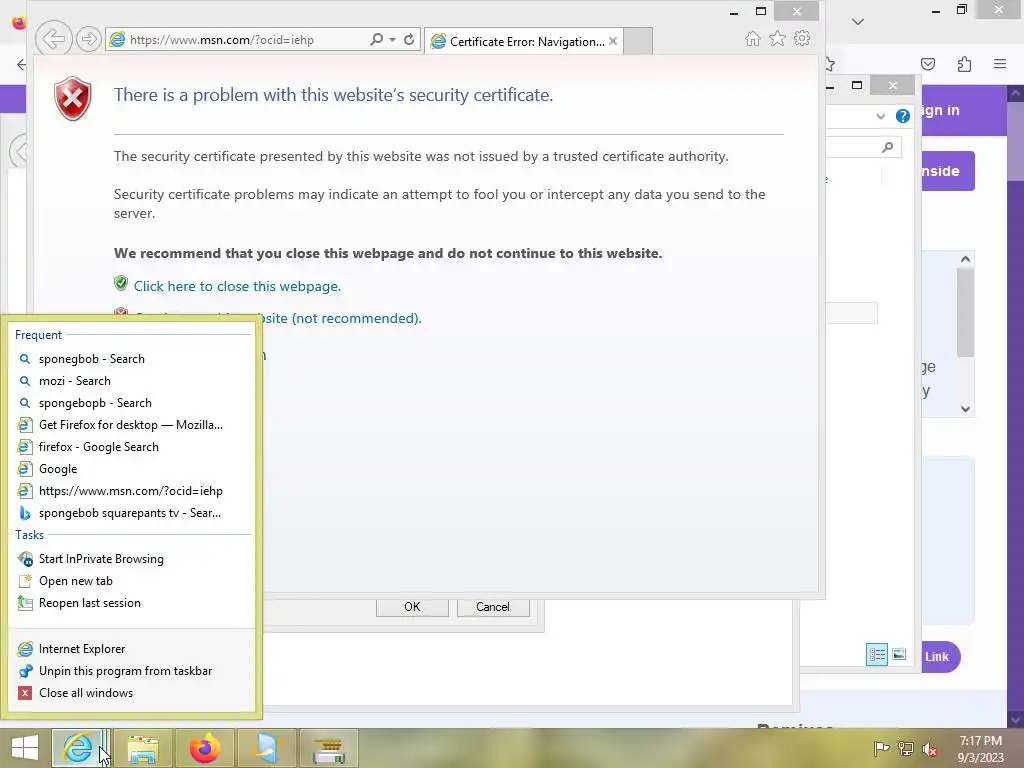Screen dimensions: 1024x768
Task: Click the blue document taskbar icon
Action: click(x=266, y=748)
